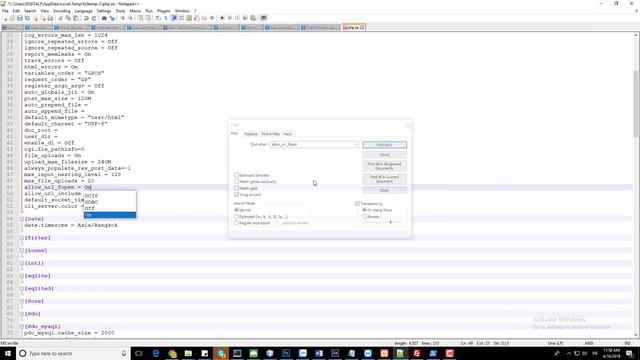Toggle the highlighted Indent Guide toolbar icon
Screen dimensions: 640x360
pos(173,18)
